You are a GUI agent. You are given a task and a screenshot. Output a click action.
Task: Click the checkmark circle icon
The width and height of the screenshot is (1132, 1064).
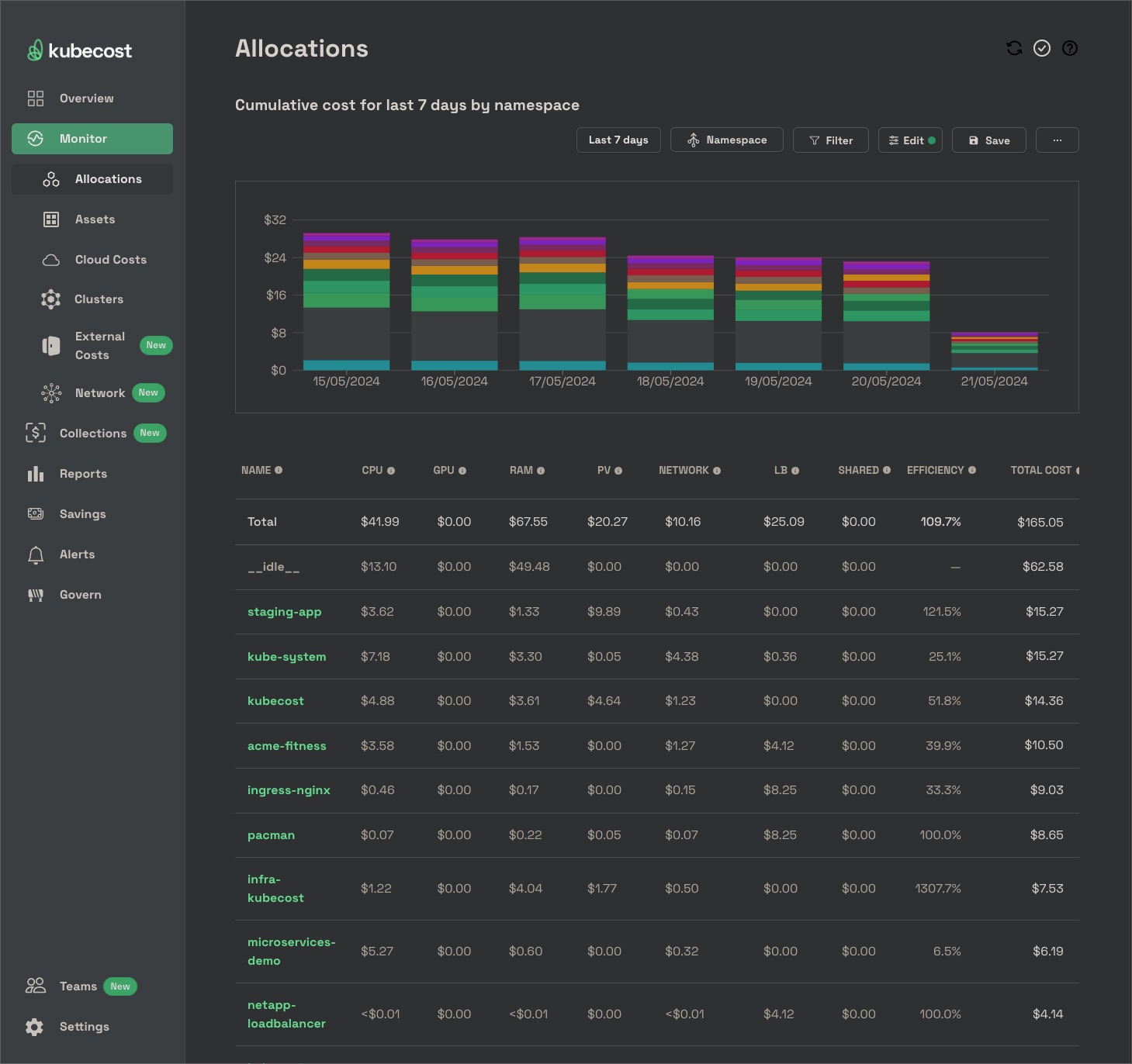click(x=1042, y=48)
